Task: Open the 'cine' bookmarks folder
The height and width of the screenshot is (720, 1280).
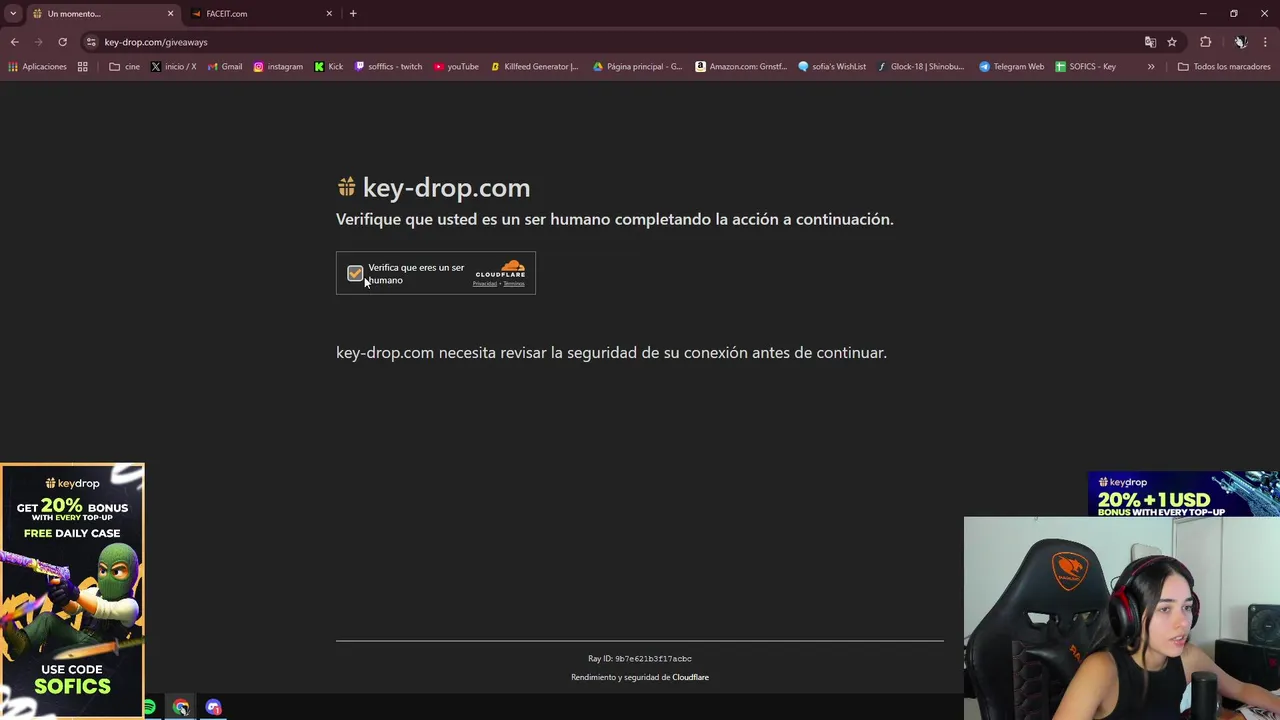Action: coord(125,67)
